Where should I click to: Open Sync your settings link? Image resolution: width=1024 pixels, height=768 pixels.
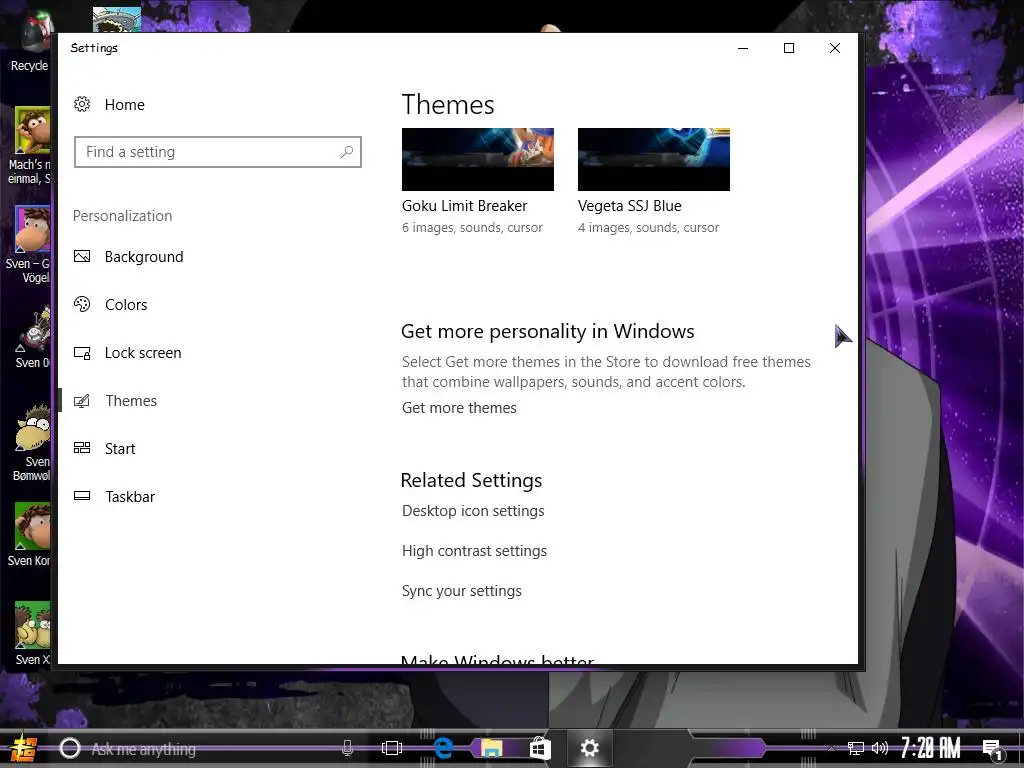point(462,590)
